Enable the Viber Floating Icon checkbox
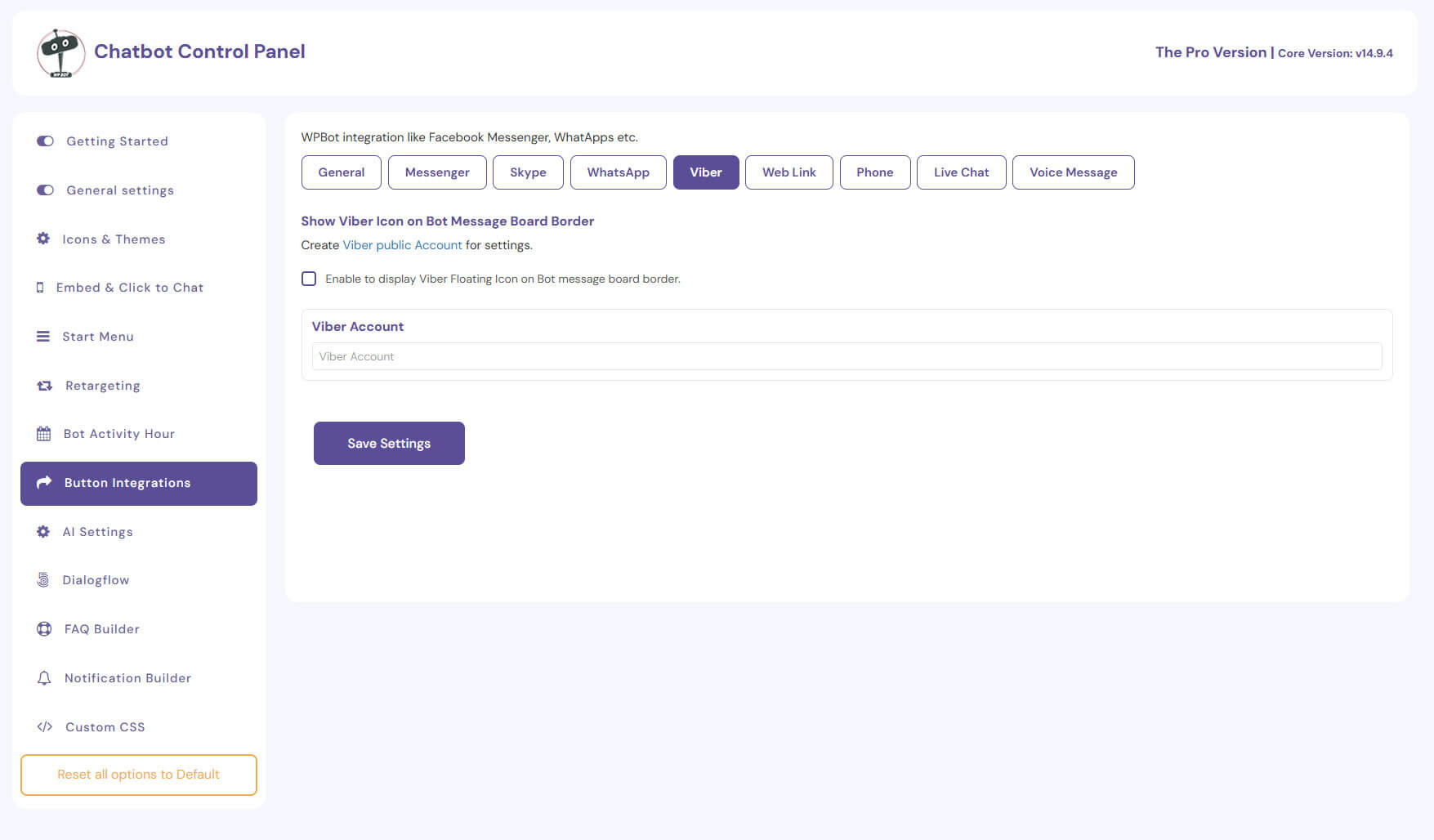Image resolution: width=1434 pixels, height=840 pixels. 309,279
